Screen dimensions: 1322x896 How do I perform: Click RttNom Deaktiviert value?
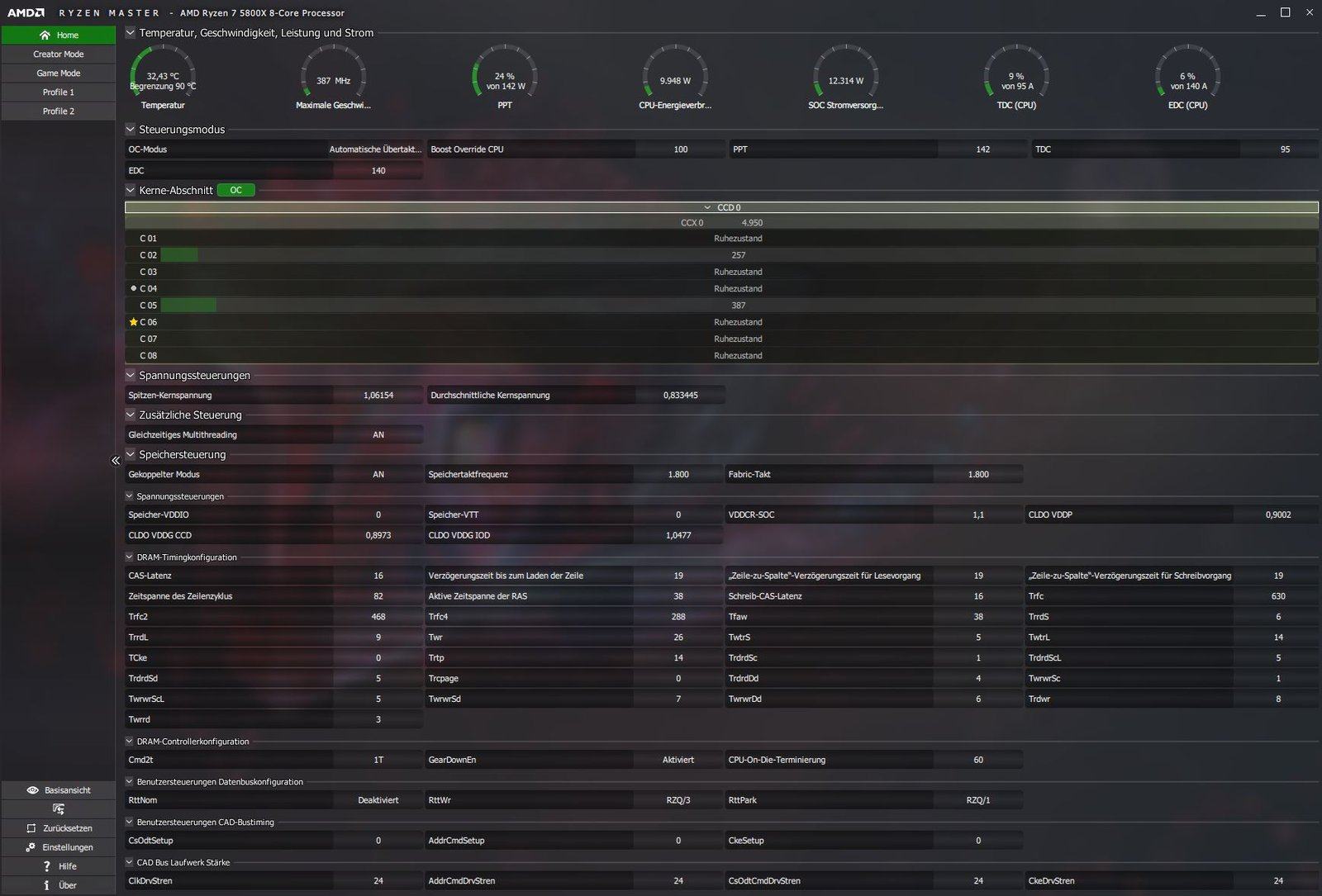[378, 800]
